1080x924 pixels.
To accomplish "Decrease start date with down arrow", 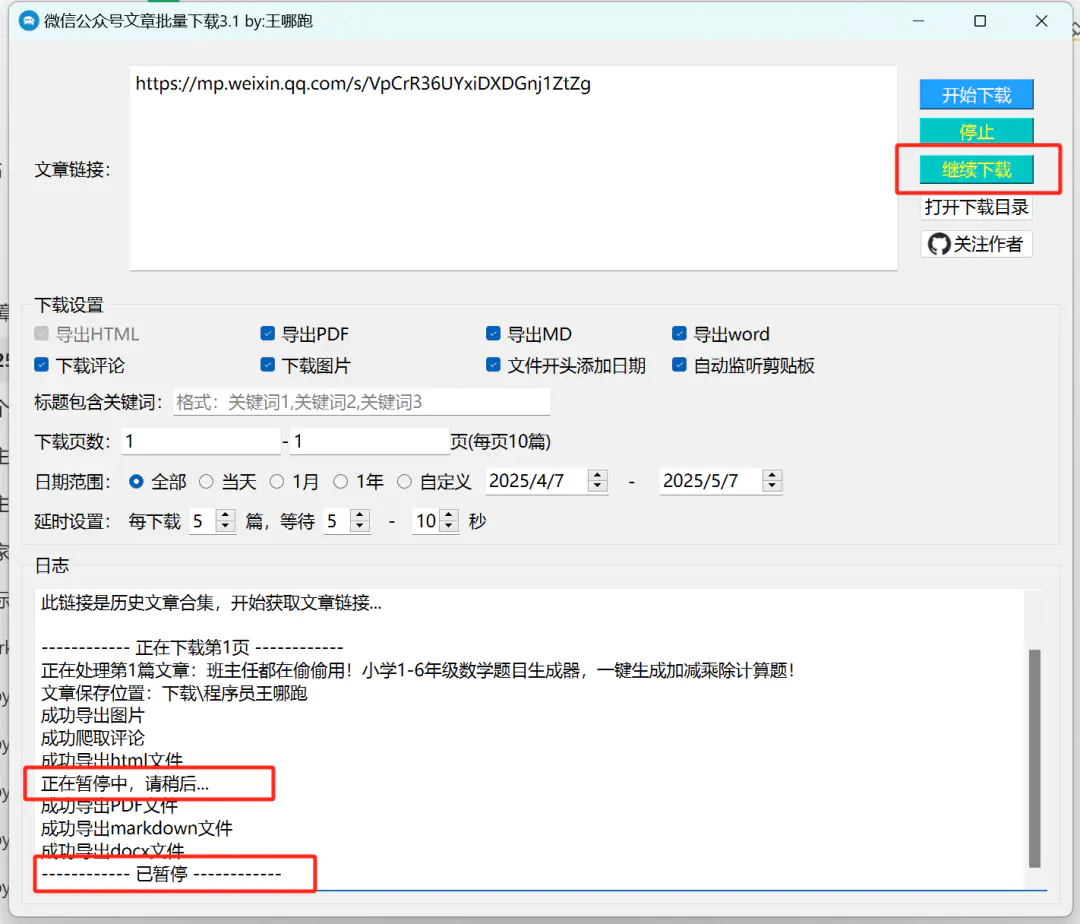I will (x=598, y=487).
